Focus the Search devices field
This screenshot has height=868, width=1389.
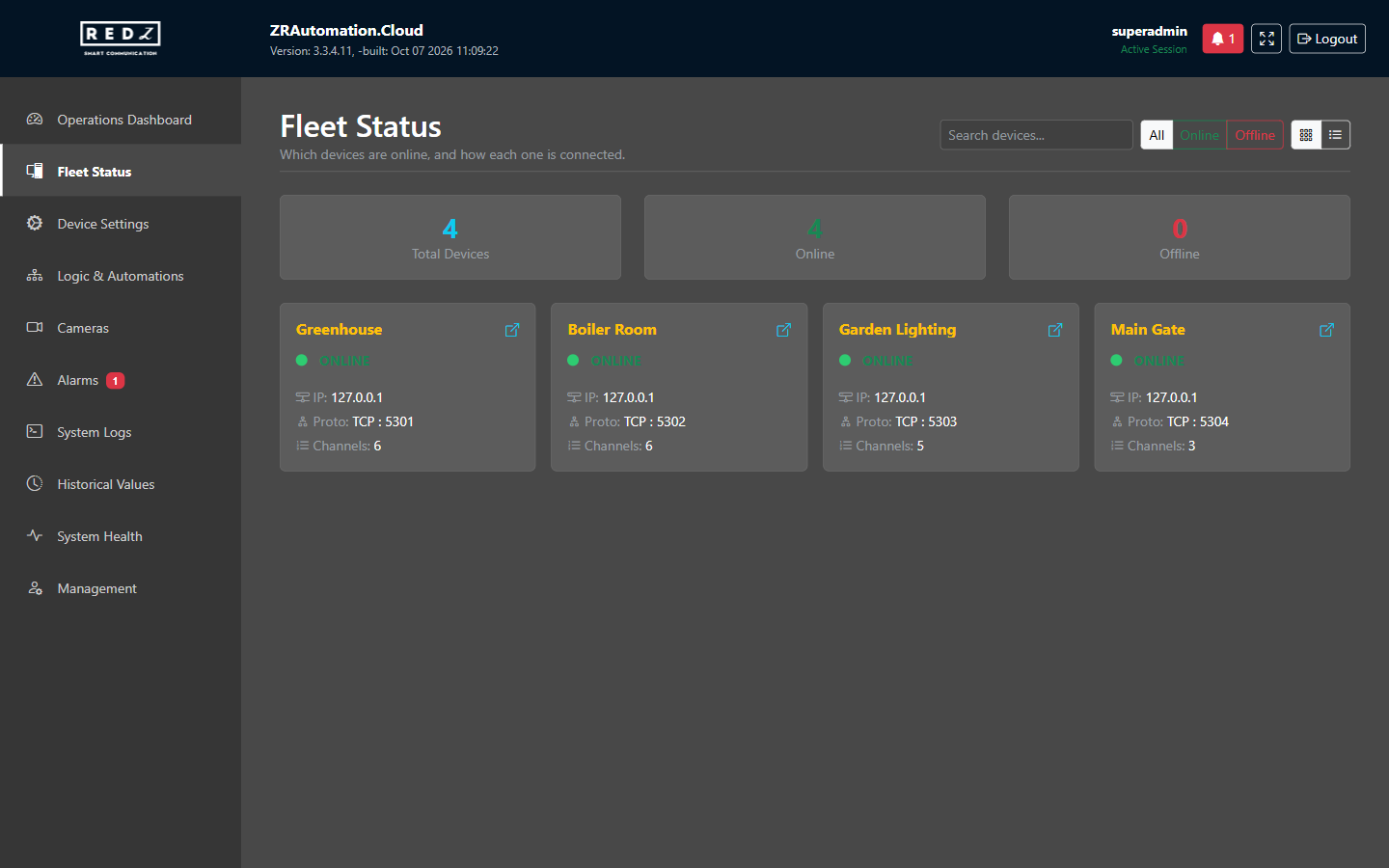pyautogui.click(x=1036, y=135)
